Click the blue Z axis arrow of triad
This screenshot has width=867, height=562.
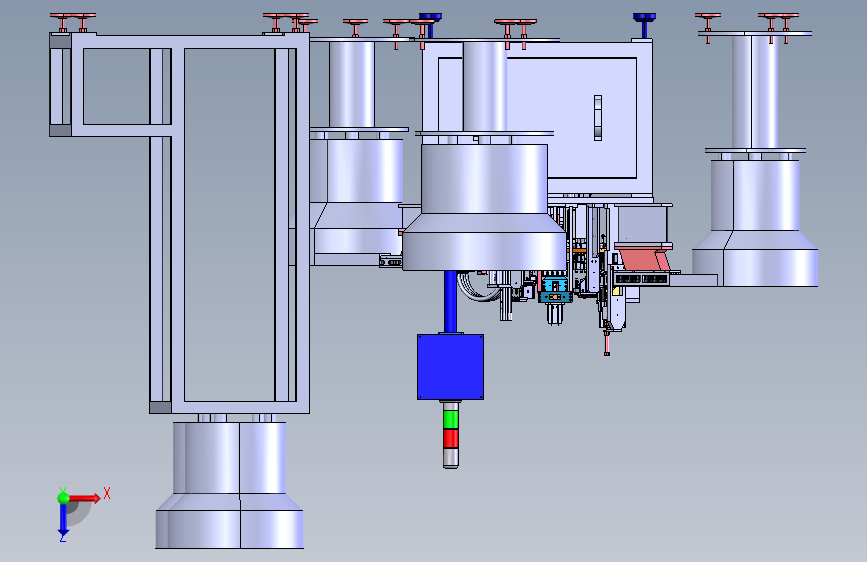point(63,519)
